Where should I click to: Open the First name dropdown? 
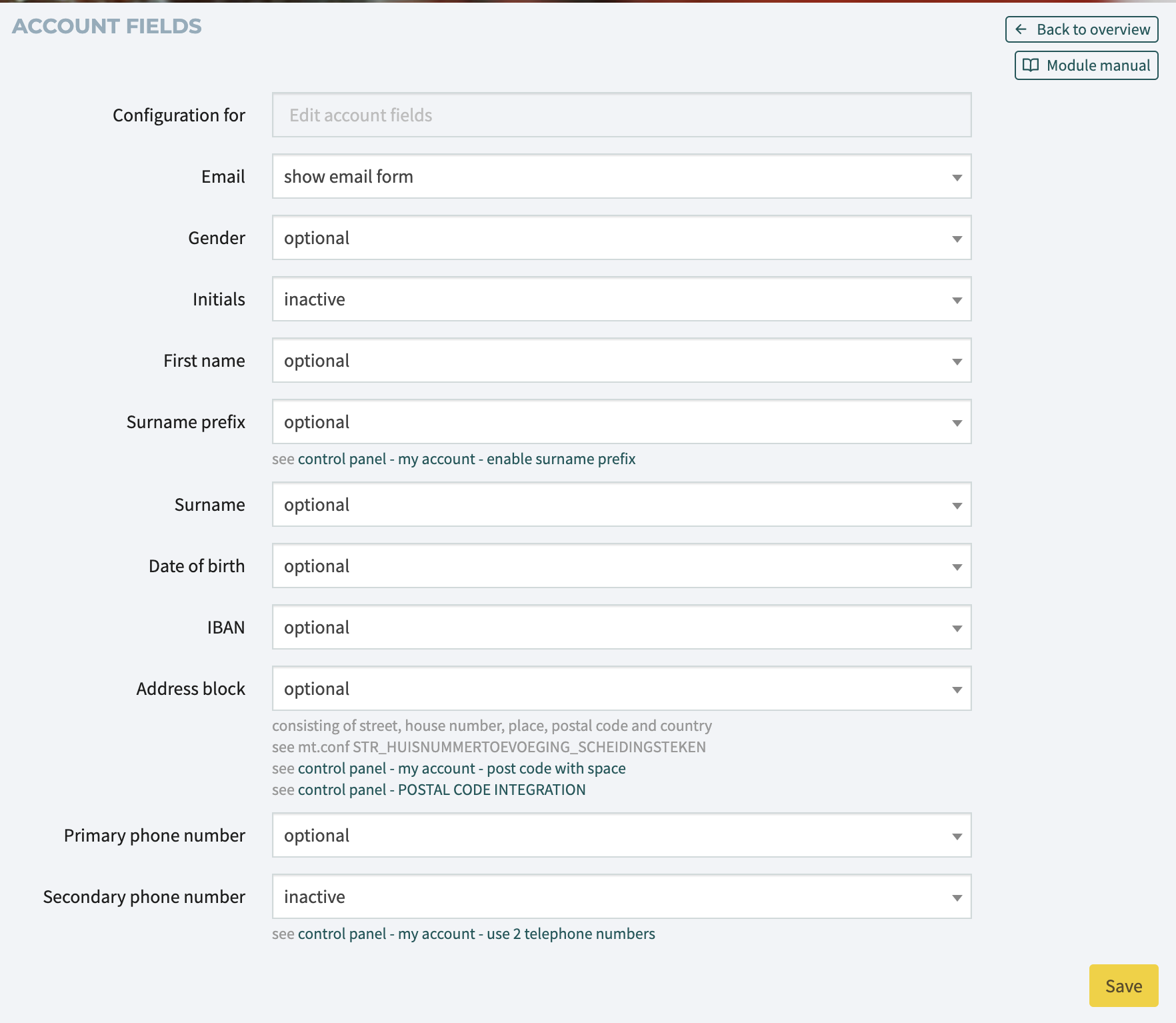621,361
